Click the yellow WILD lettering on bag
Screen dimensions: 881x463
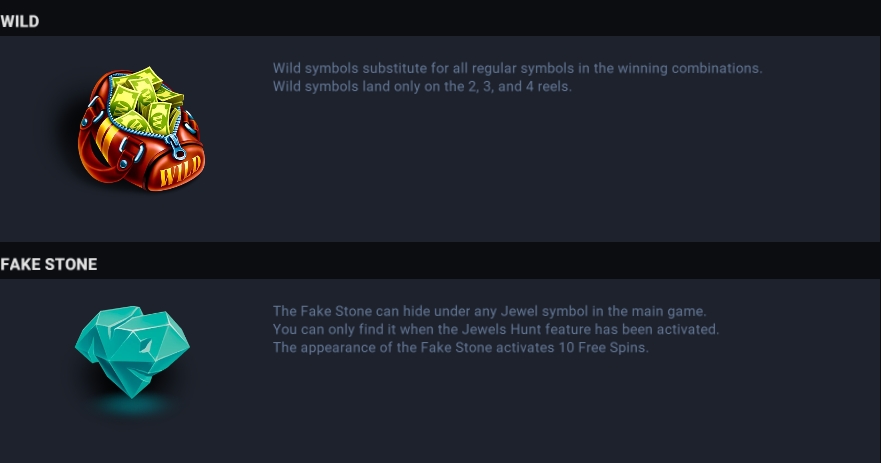(x=180, y=171)
